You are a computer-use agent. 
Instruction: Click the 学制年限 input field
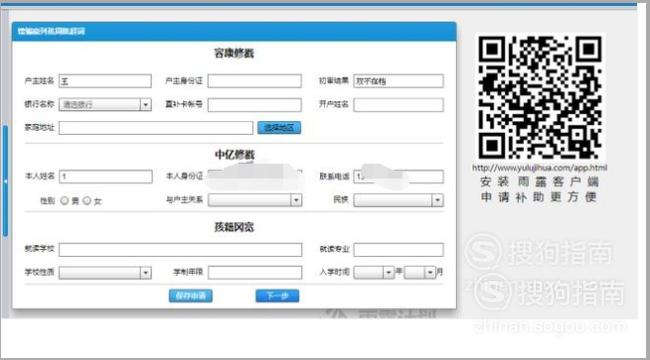255,272
